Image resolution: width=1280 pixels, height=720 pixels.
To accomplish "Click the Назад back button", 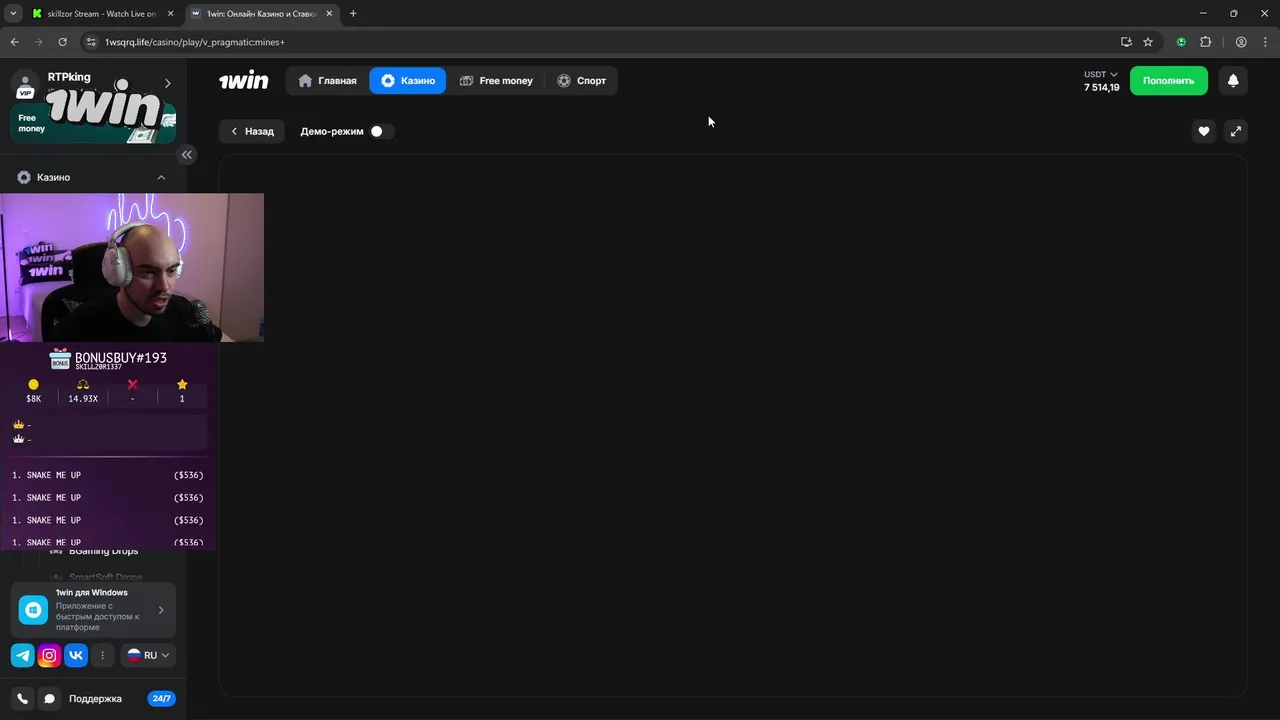I will point(252,131).
